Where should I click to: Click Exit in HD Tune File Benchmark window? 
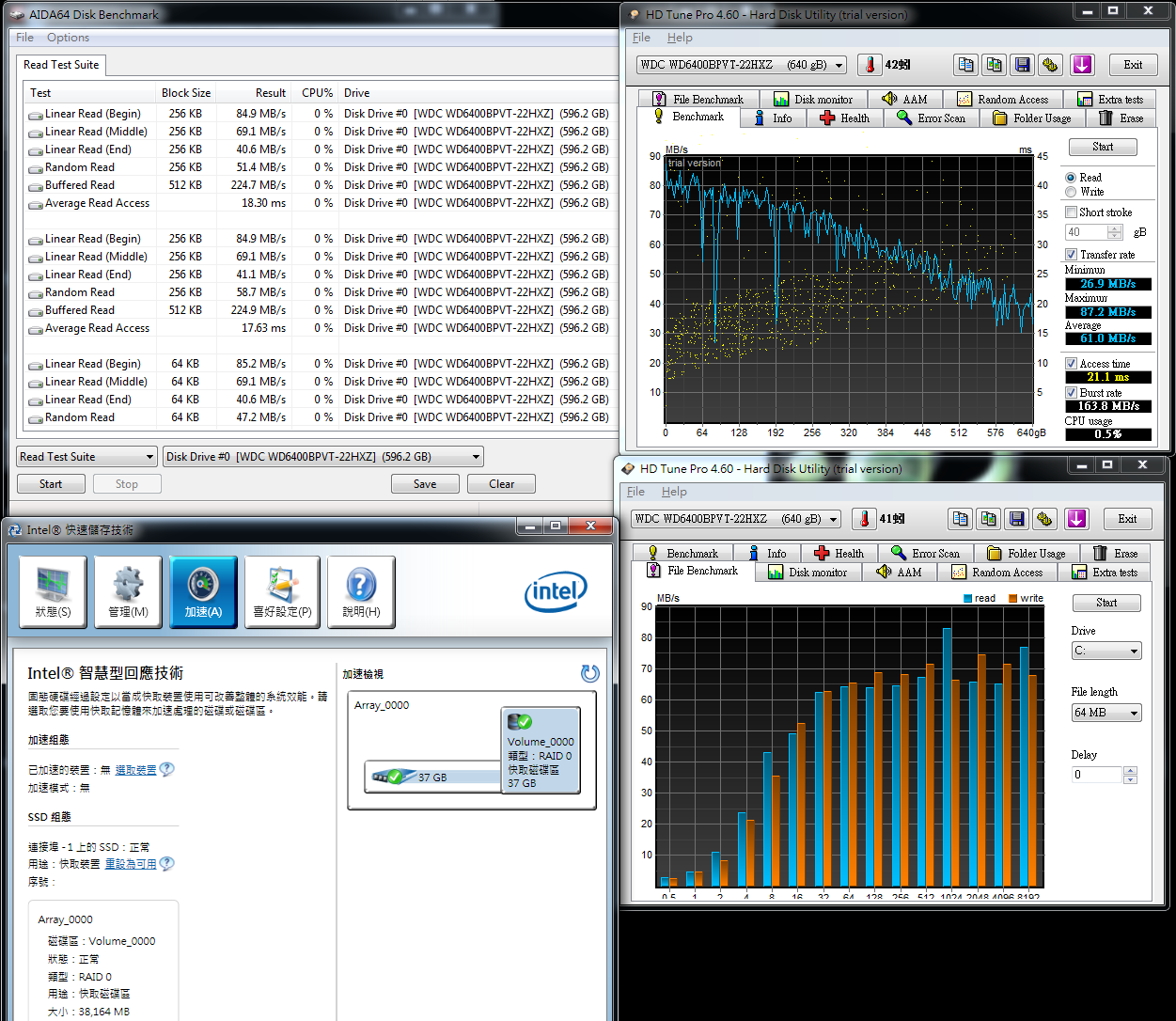(x=1127, y=519)
